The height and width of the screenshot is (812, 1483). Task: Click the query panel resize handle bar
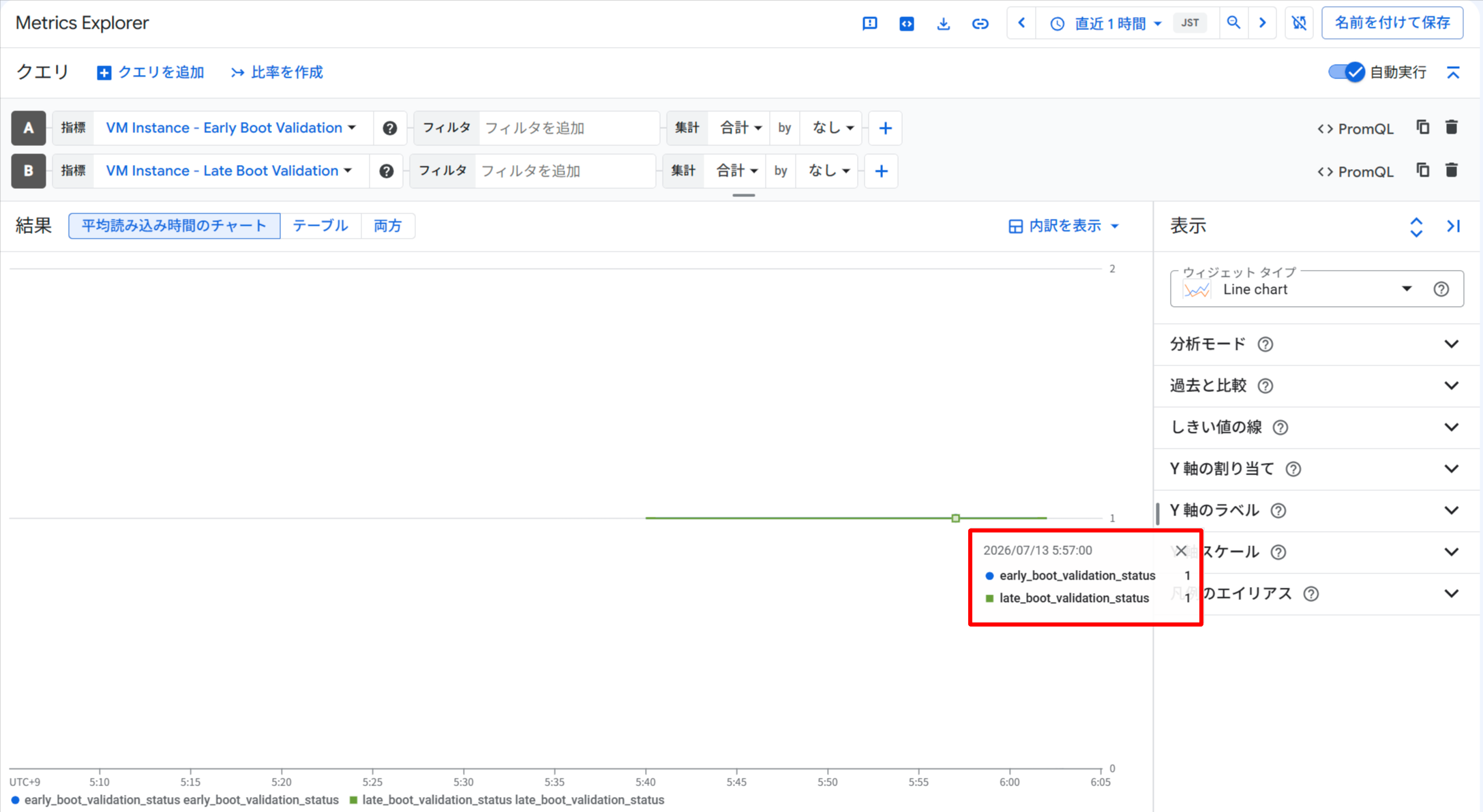point(743,195)
